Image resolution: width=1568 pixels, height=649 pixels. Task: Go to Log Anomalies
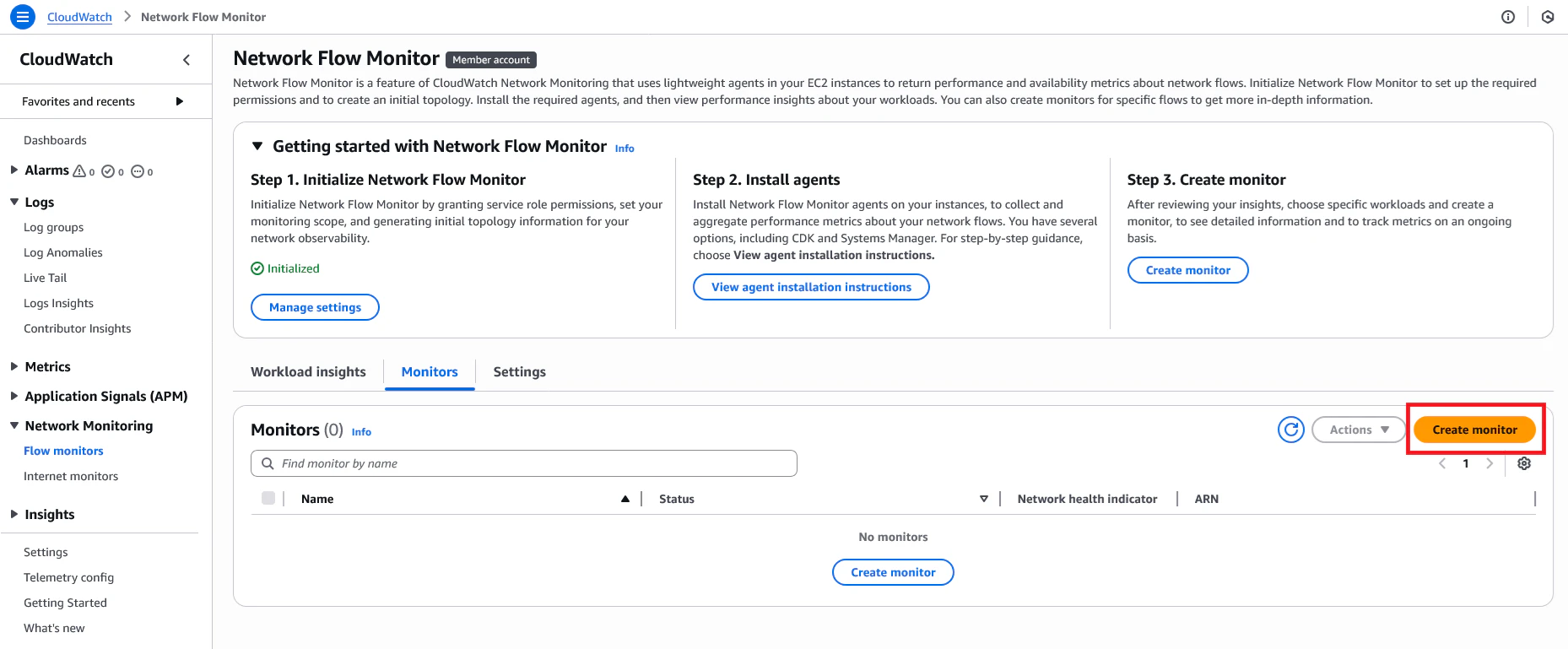coord(63,252)
